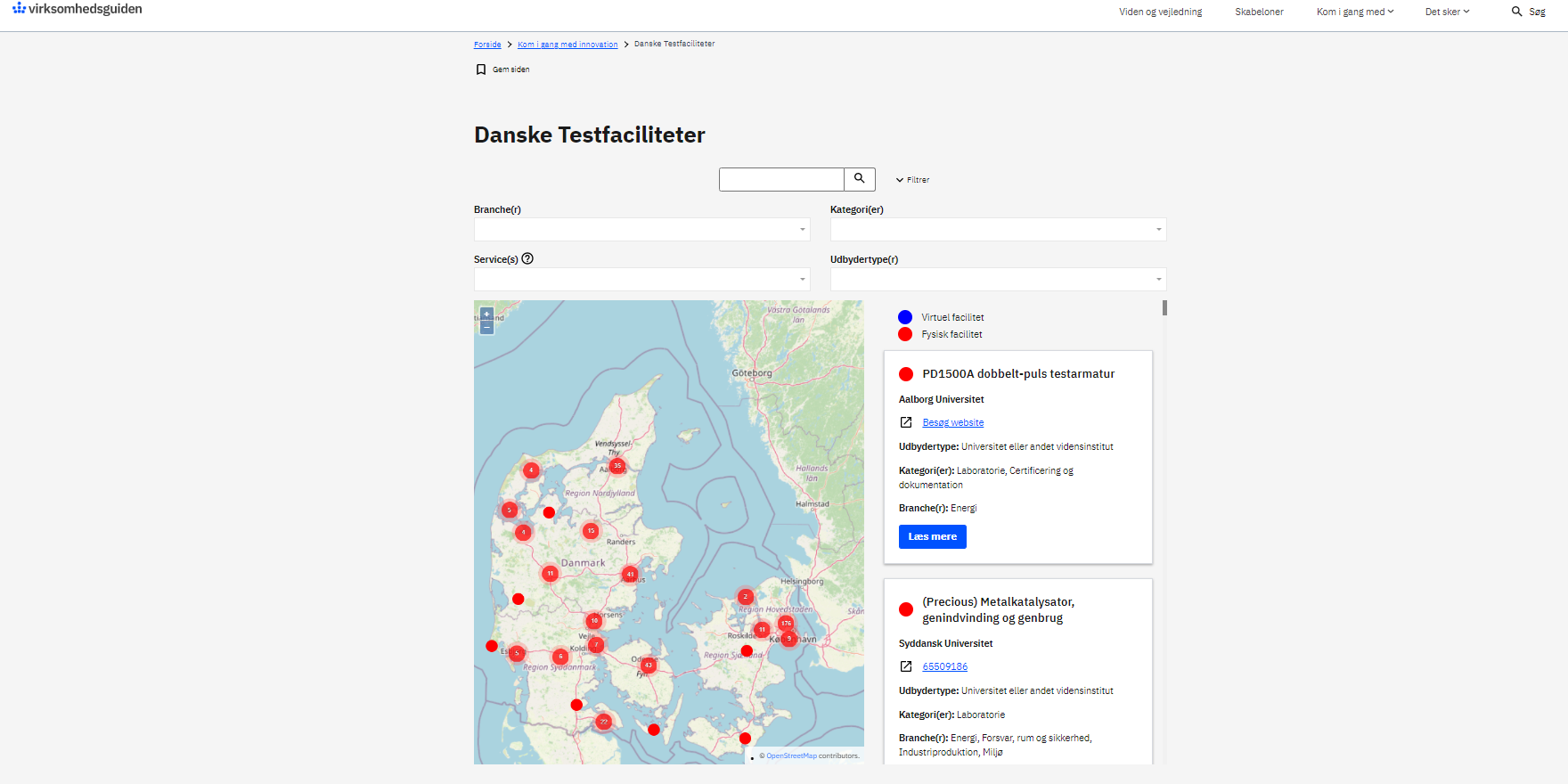Click the Fysisk facilitet legend label
Screen dimensions: 1568x784
pyautogui.click(x=951, y=334)
